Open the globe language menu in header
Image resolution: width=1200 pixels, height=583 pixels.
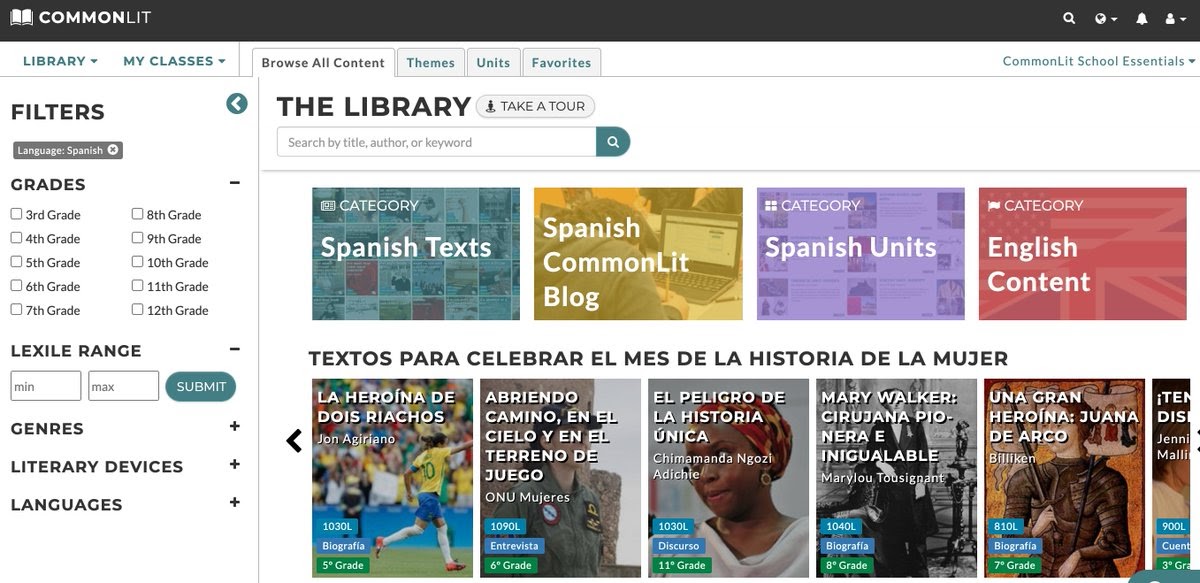(x=1105, y=18)
